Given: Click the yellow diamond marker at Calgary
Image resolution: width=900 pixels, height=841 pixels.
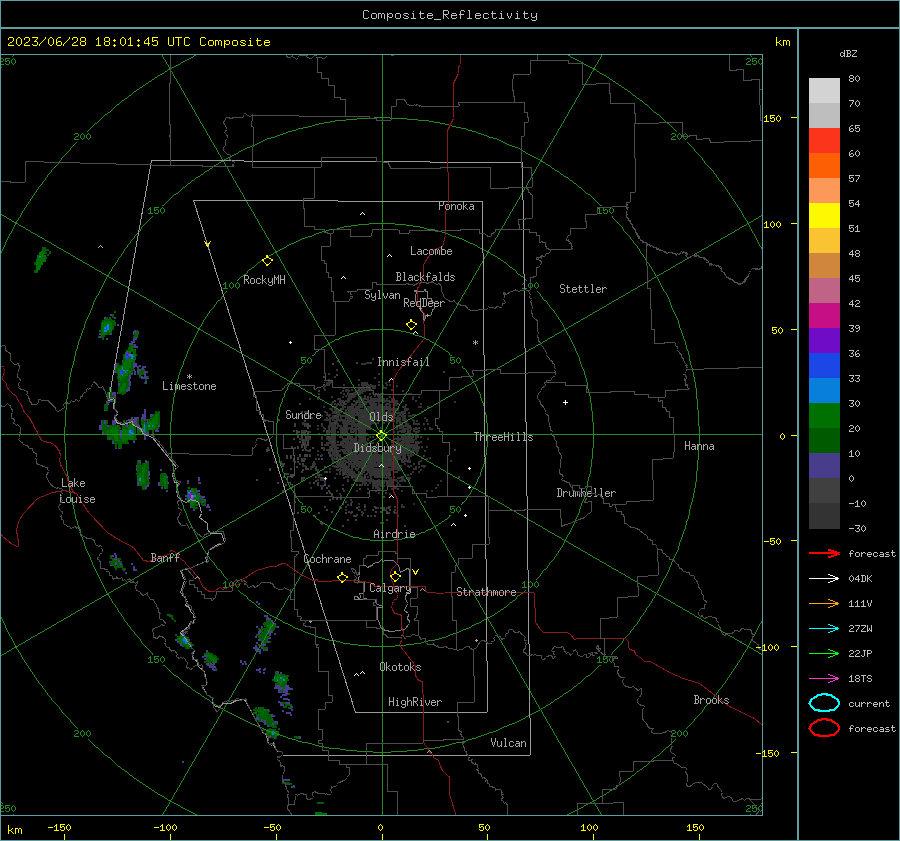Looking at the screenshot, I should tap(395, 576).
